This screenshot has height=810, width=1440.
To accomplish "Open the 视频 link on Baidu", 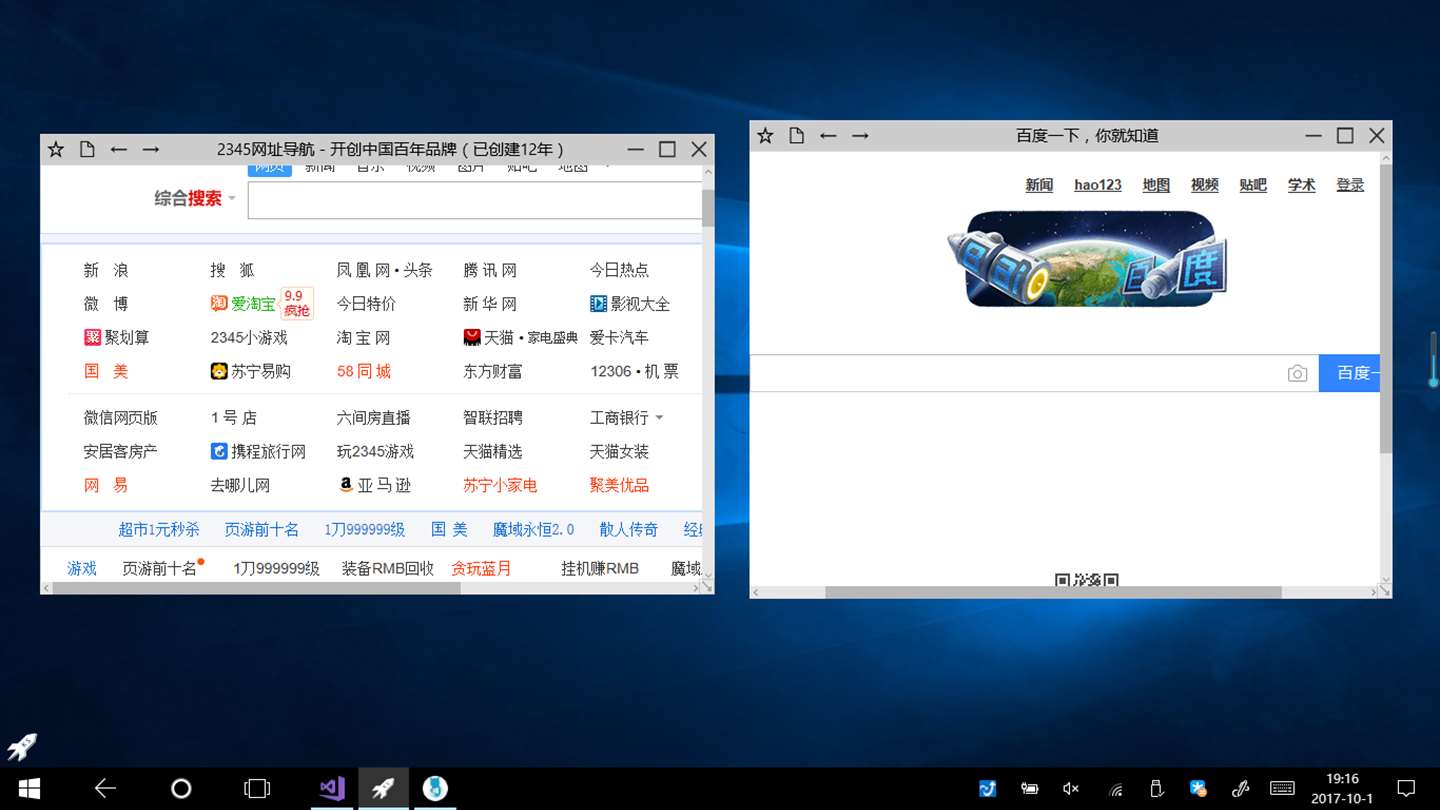I will (1205, 185).
